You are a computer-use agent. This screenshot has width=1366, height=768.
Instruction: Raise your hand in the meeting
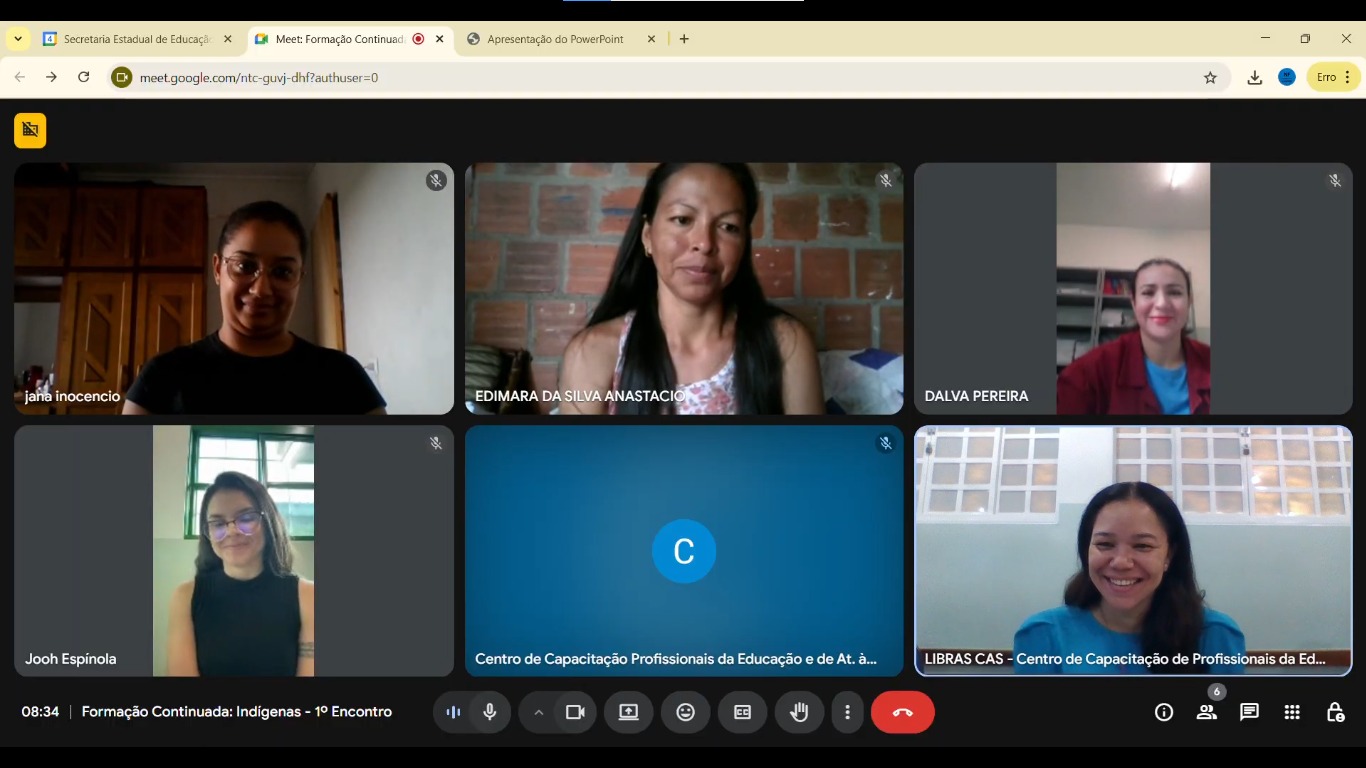tap(799, 712)
